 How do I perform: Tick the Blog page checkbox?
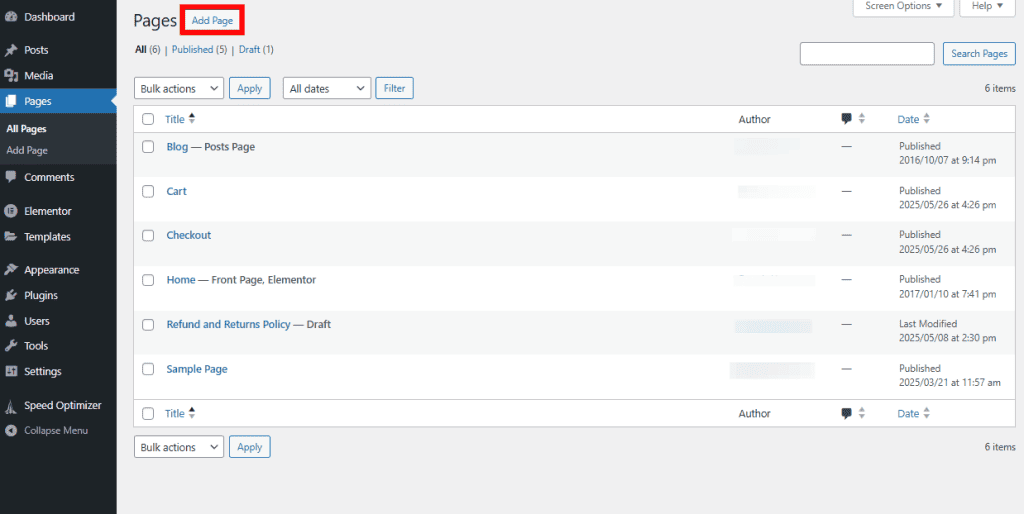(148, 147)
